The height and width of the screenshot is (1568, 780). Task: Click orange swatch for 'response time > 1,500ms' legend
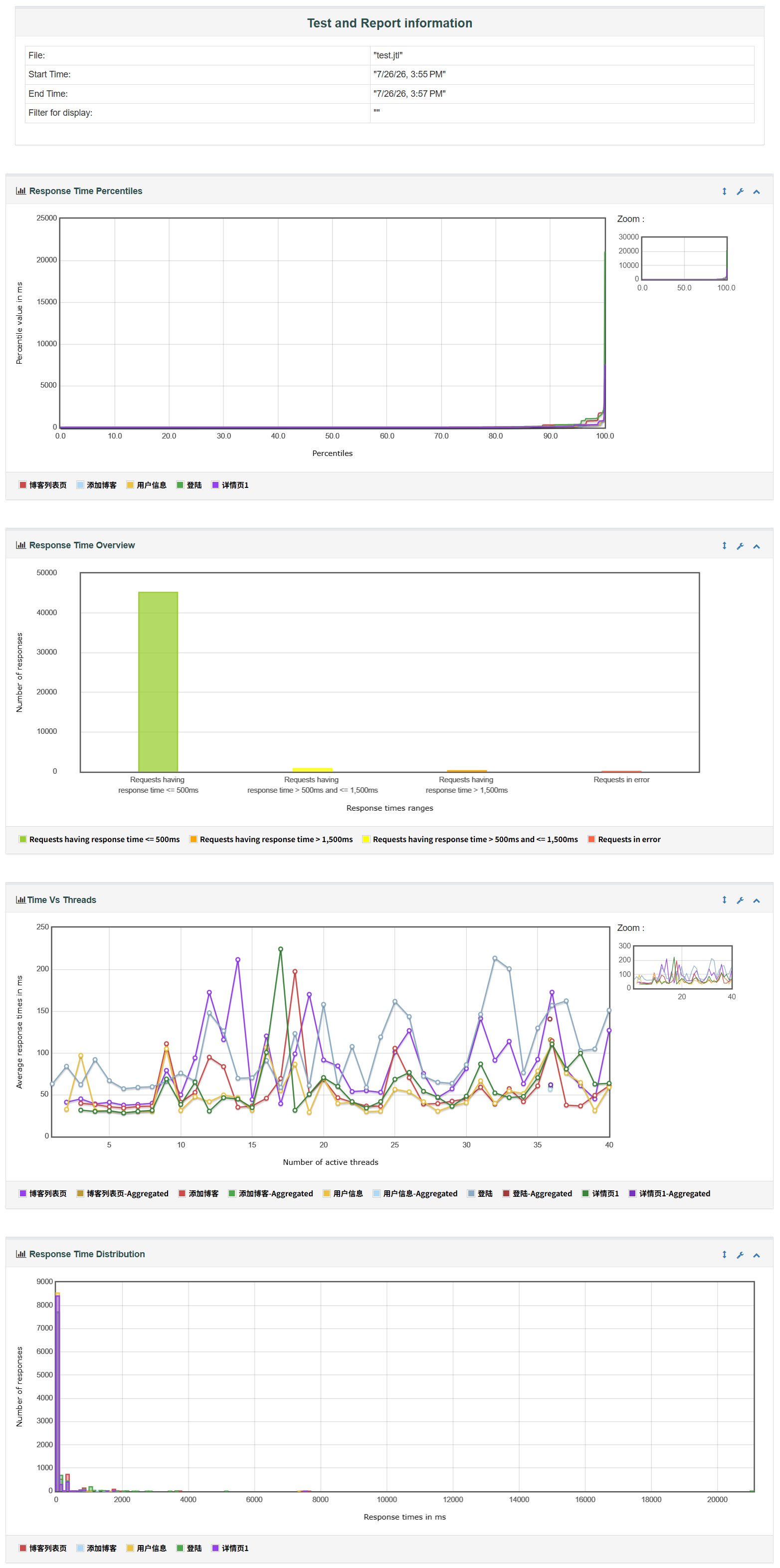(193, 840)
